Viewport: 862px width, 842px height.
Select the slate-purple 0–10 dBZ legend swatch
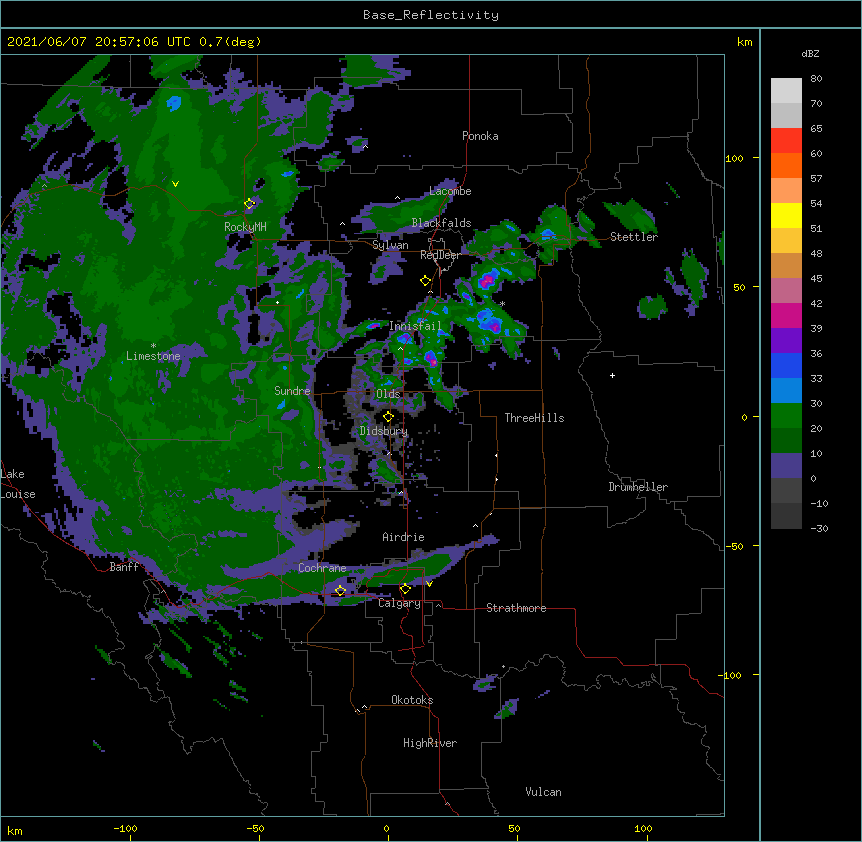coord(786,466)
